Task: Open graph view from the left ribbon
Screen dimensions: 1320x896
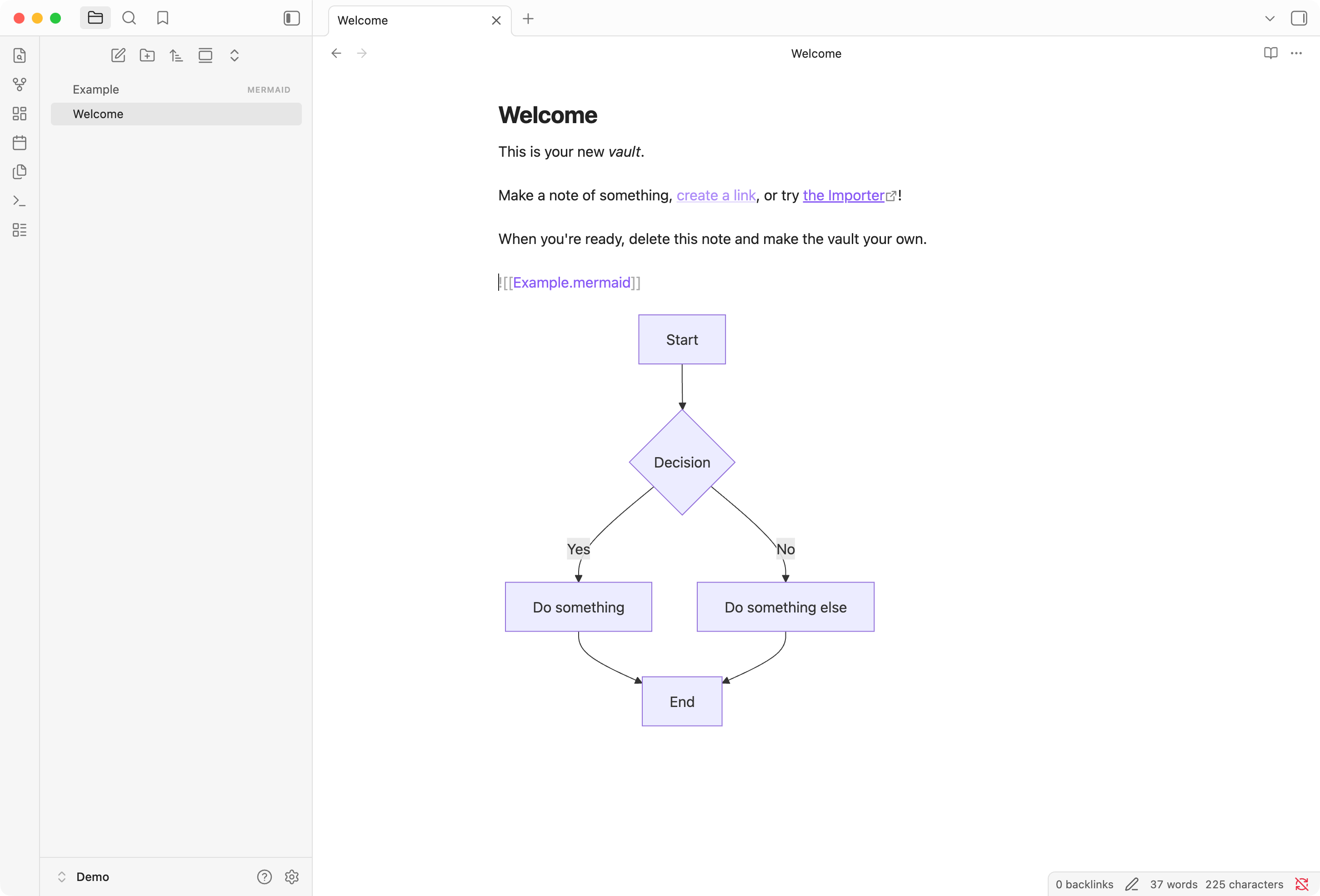Action: 19,85
